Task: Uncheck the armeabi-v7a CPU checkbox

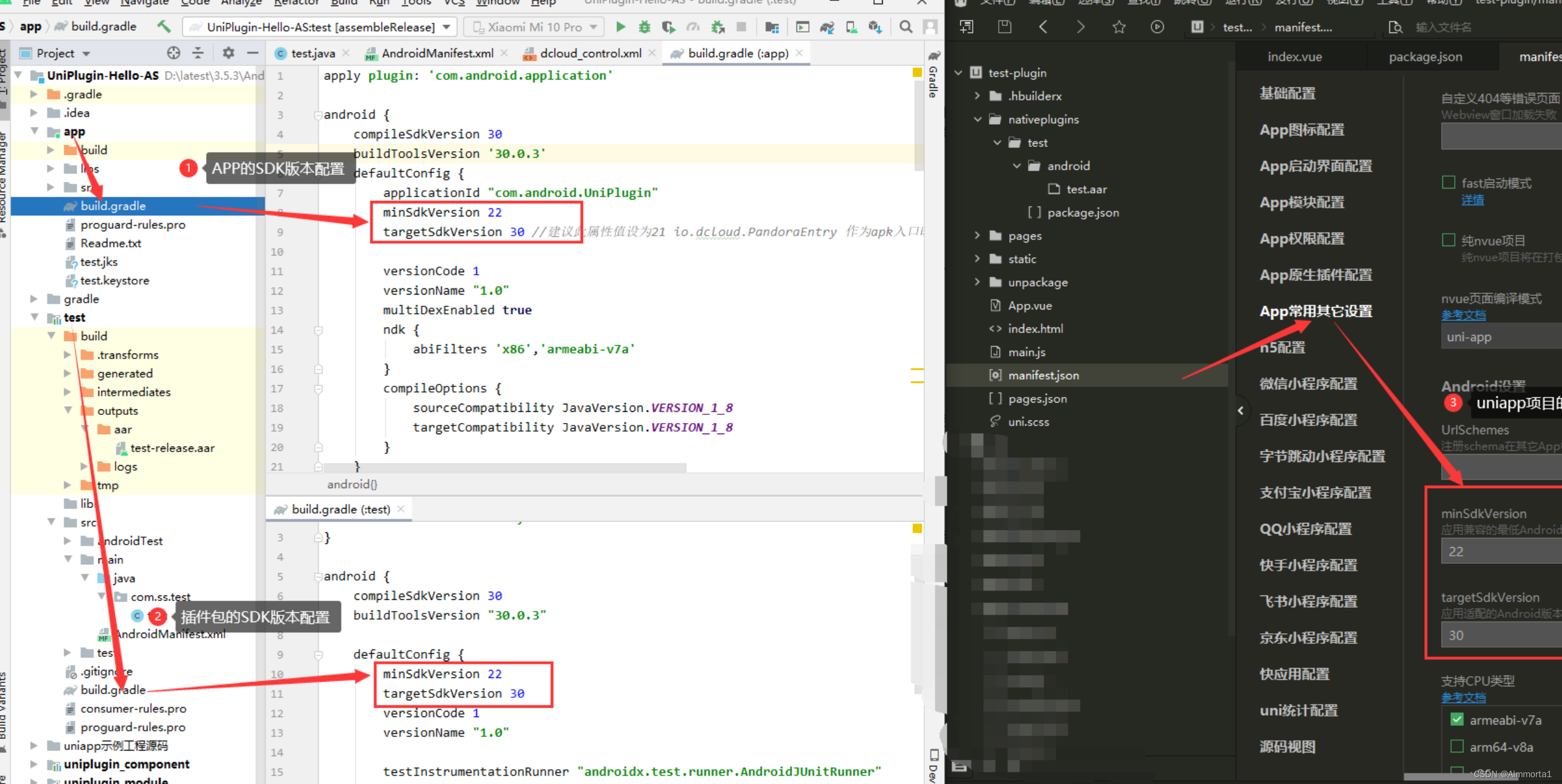Action: (1457, 719)
